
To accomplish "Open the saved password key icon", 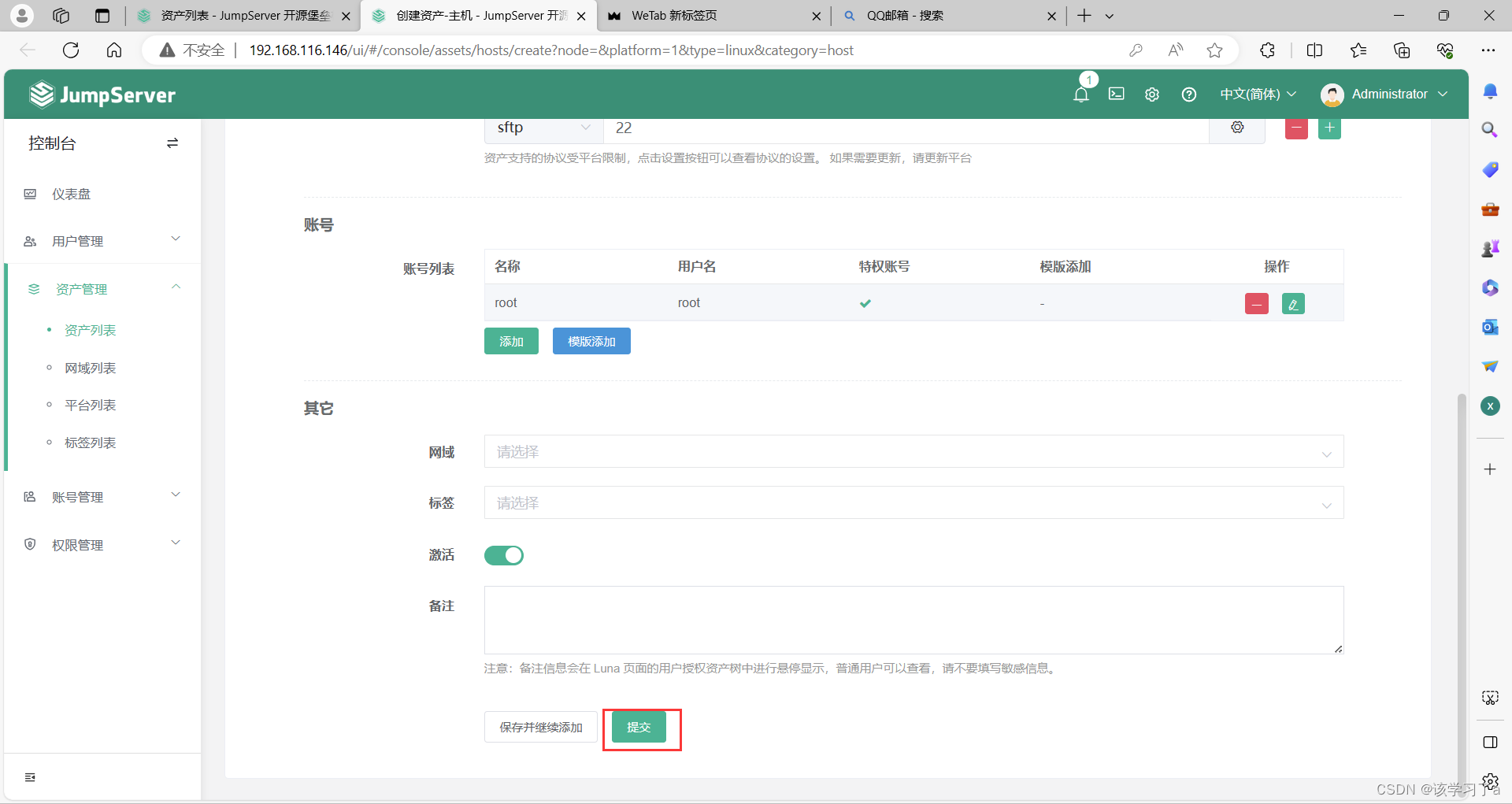I will coord(1136,50).
